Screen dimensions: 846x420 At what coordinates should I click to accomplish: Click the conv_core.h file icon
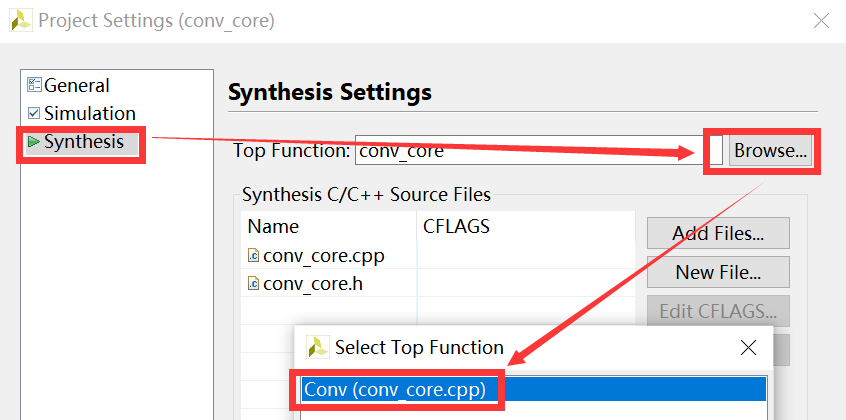(x=254, y=284)
